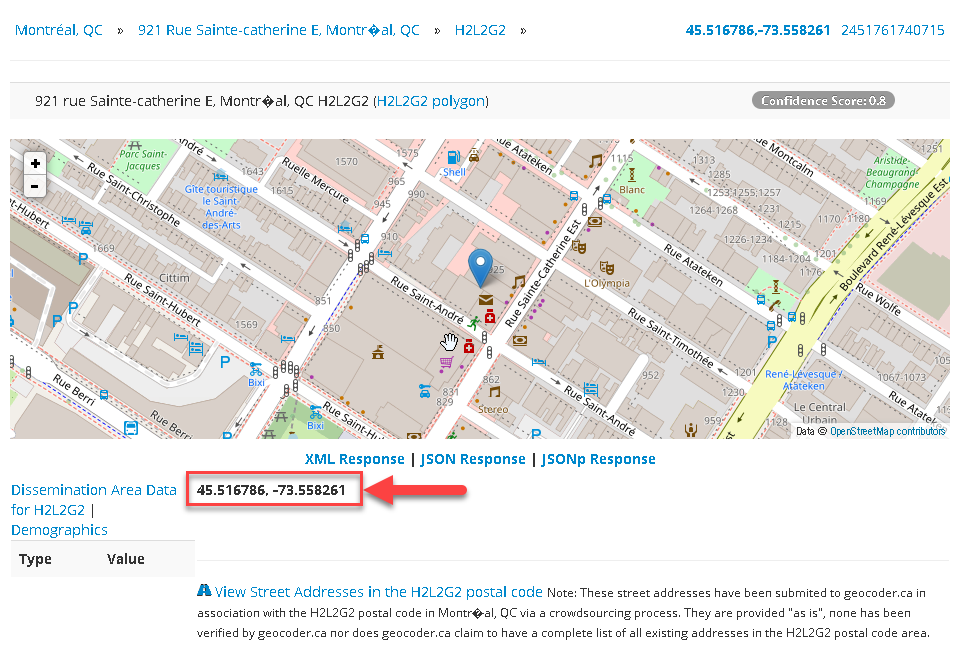The width and height of the screenshot is (965, 648).
Task: Open the XML Response link
Action: click(354, 459)
